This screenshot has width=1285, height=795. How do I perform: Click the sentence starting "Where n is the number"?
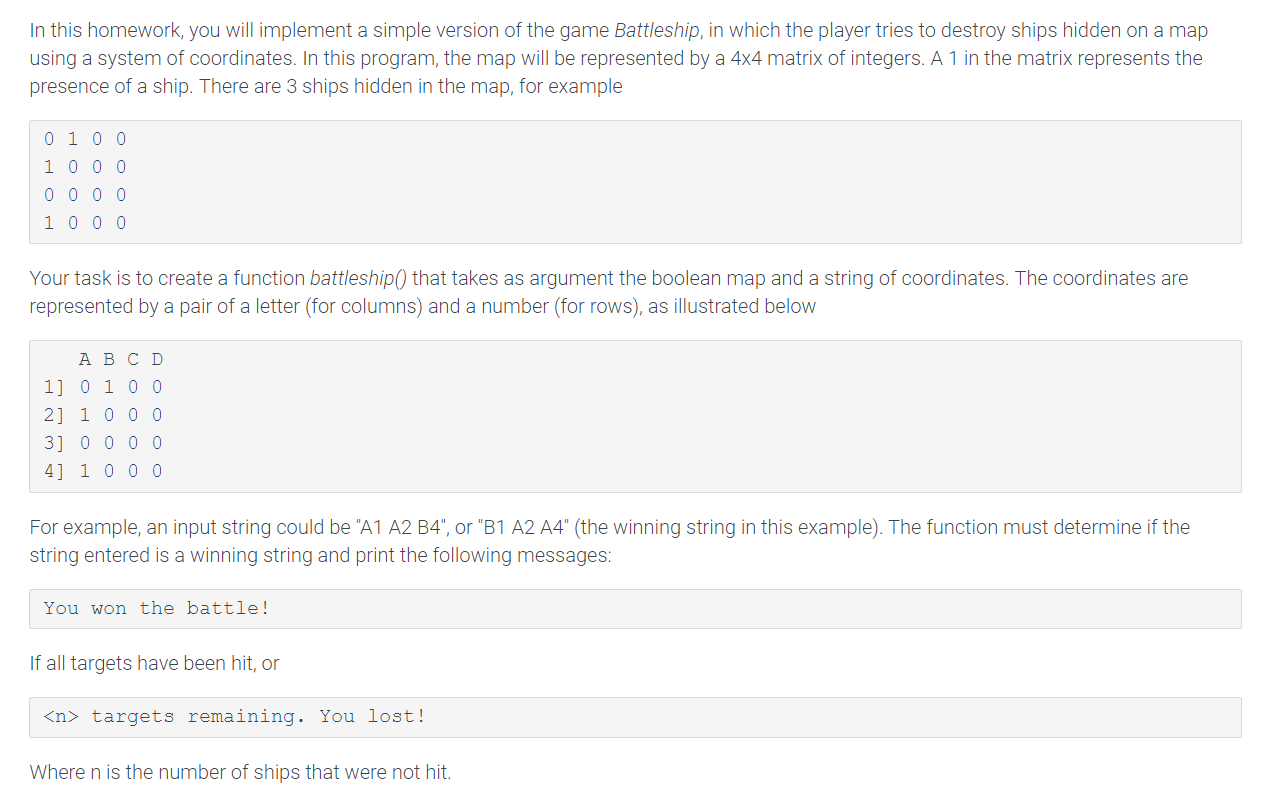pyautogui.click(x=240, y=772)
